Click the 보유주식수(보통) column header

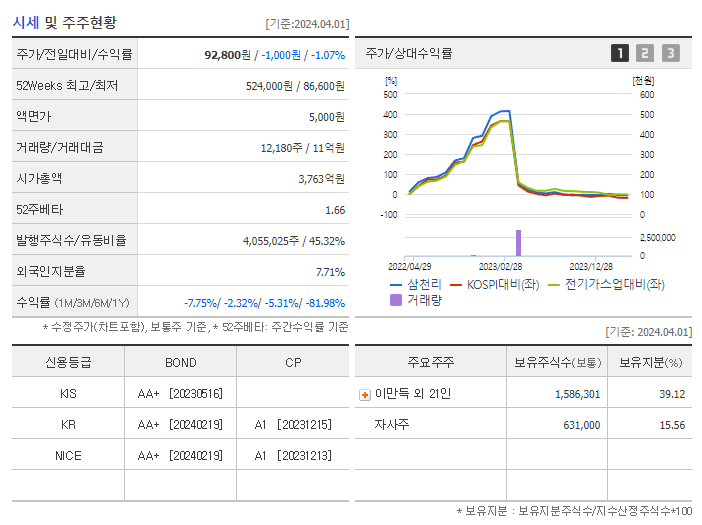click(x=557, y=362)
